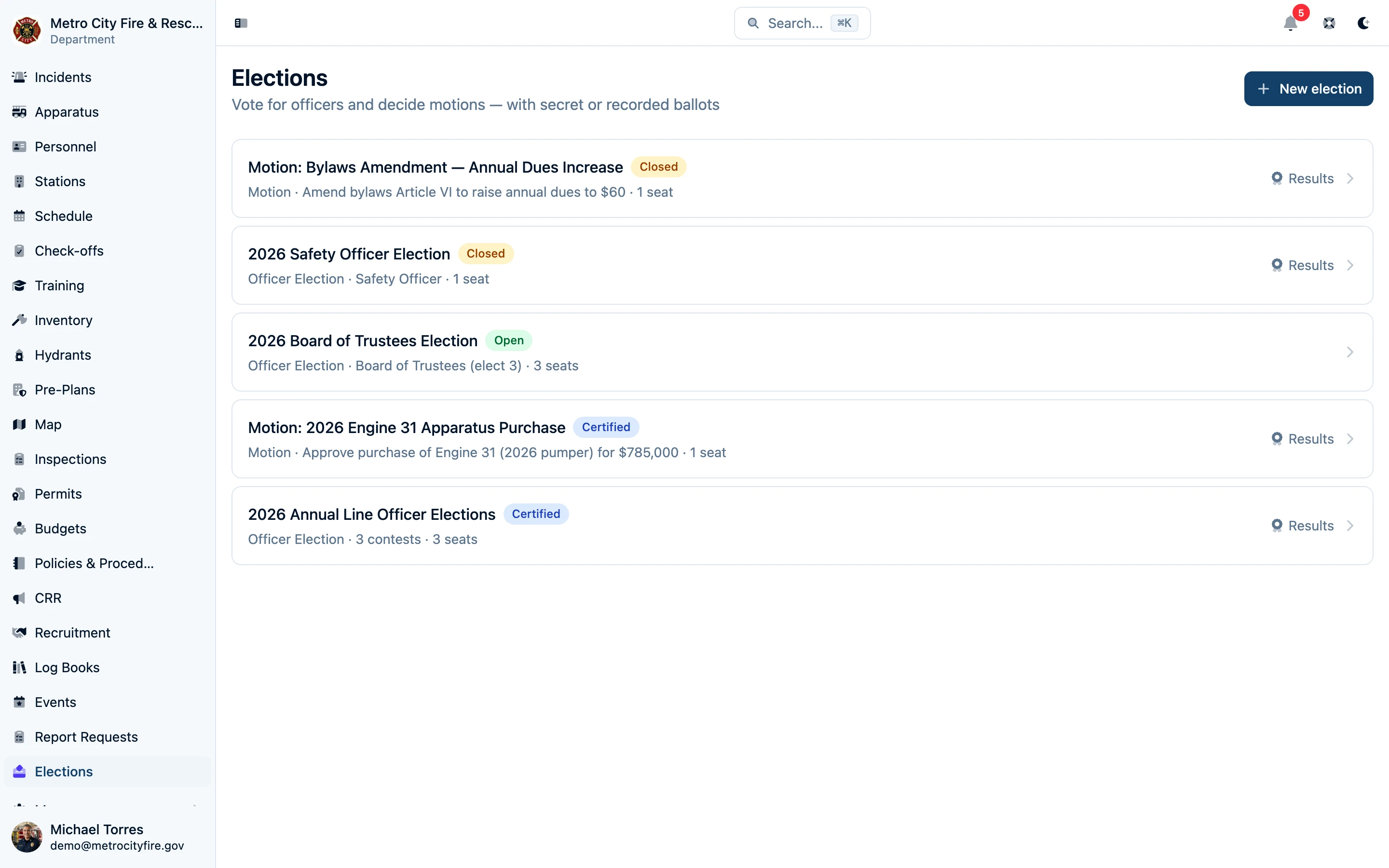Click Closed badge on Bylaws Amendment motion
Image resolution: width=1389 pixels, height=868 pixels.
pos(658,166)
